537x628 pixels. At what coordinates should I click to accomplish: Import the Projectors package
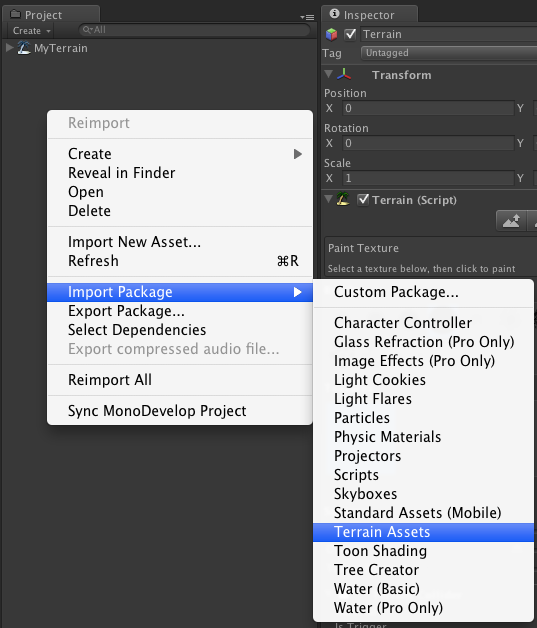(423, 456)
